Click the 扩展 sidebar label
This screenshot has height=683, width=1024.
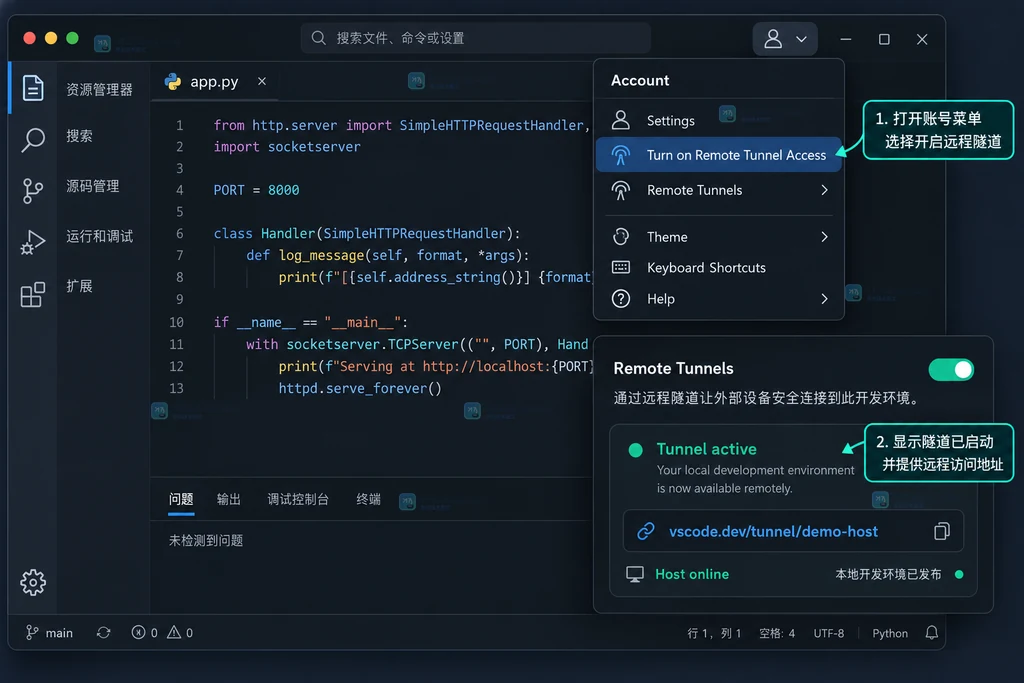pos(79,286)
